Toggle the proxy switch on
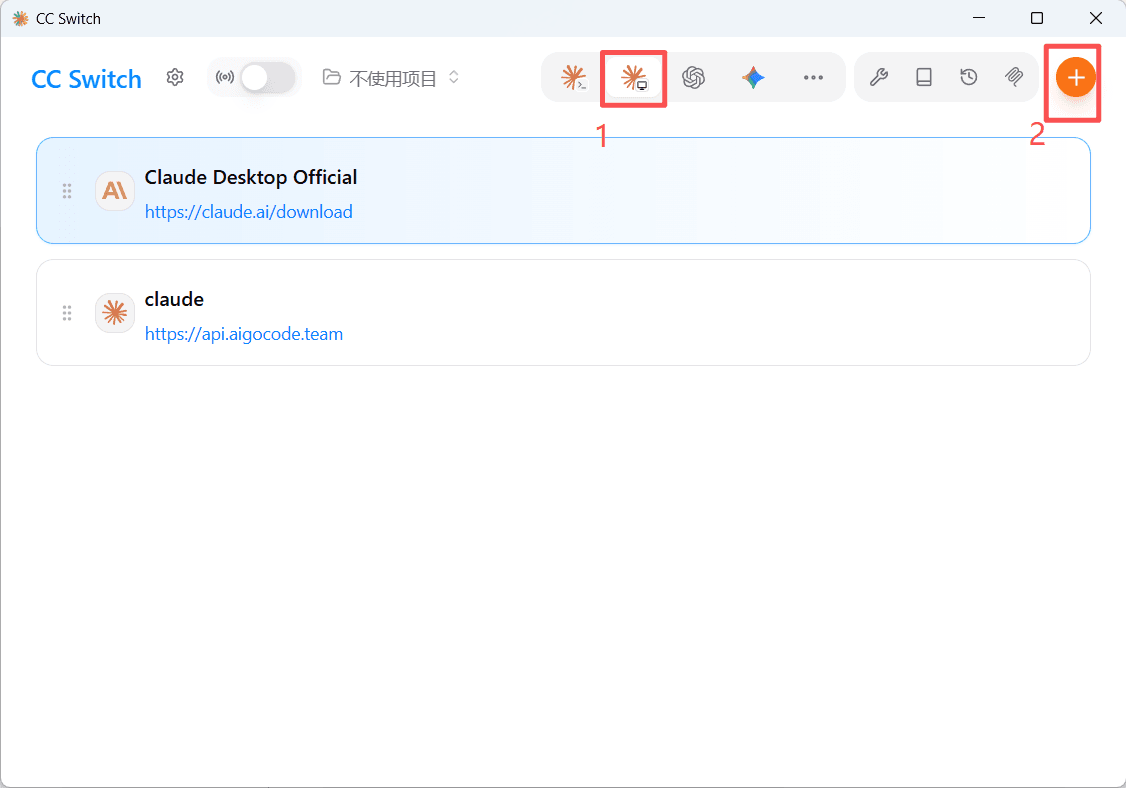Viewport: 1126px width, 788px height. [x=267, y=78]
